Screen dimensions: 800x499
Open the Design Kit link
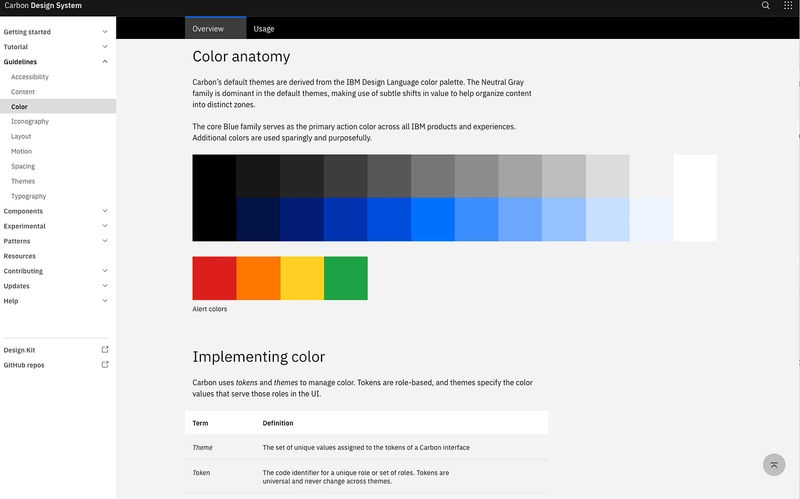tap(19, 350)
